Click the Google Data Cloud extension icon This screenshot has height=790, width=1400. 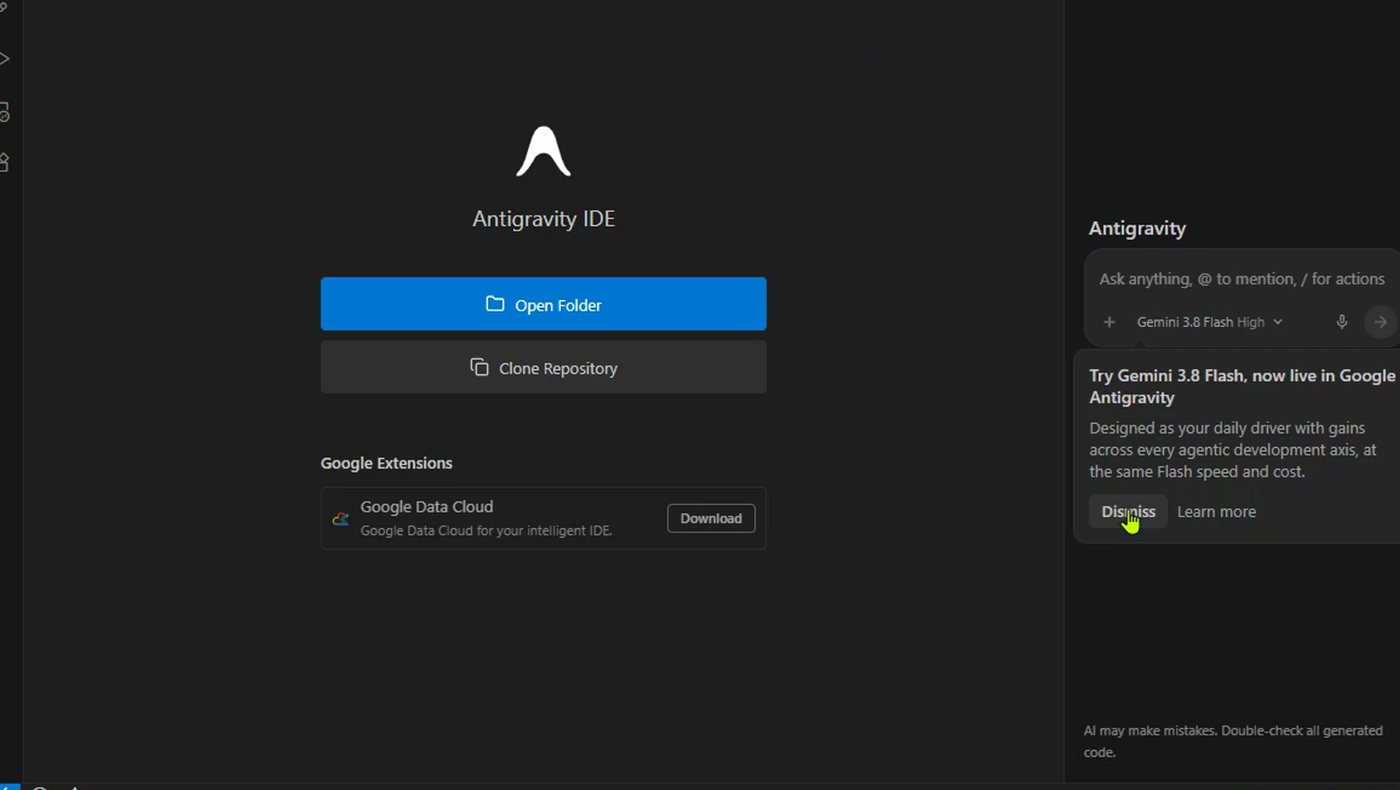[x=341, y=518]
